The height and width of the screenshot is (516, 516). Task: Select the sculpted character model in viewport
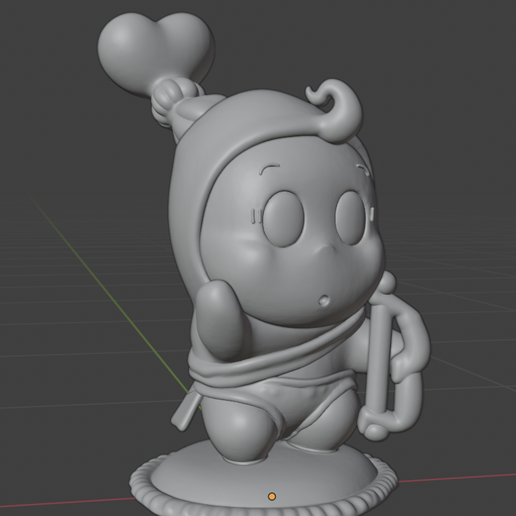pyautogui.click(x=263, y=263)
